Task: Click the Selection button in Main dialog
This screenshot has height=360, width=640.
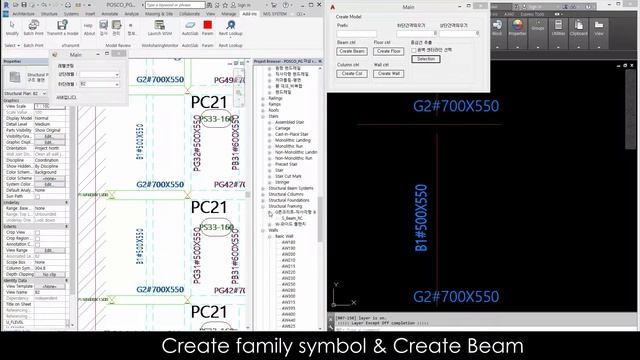Action: [x=426, y=59]
